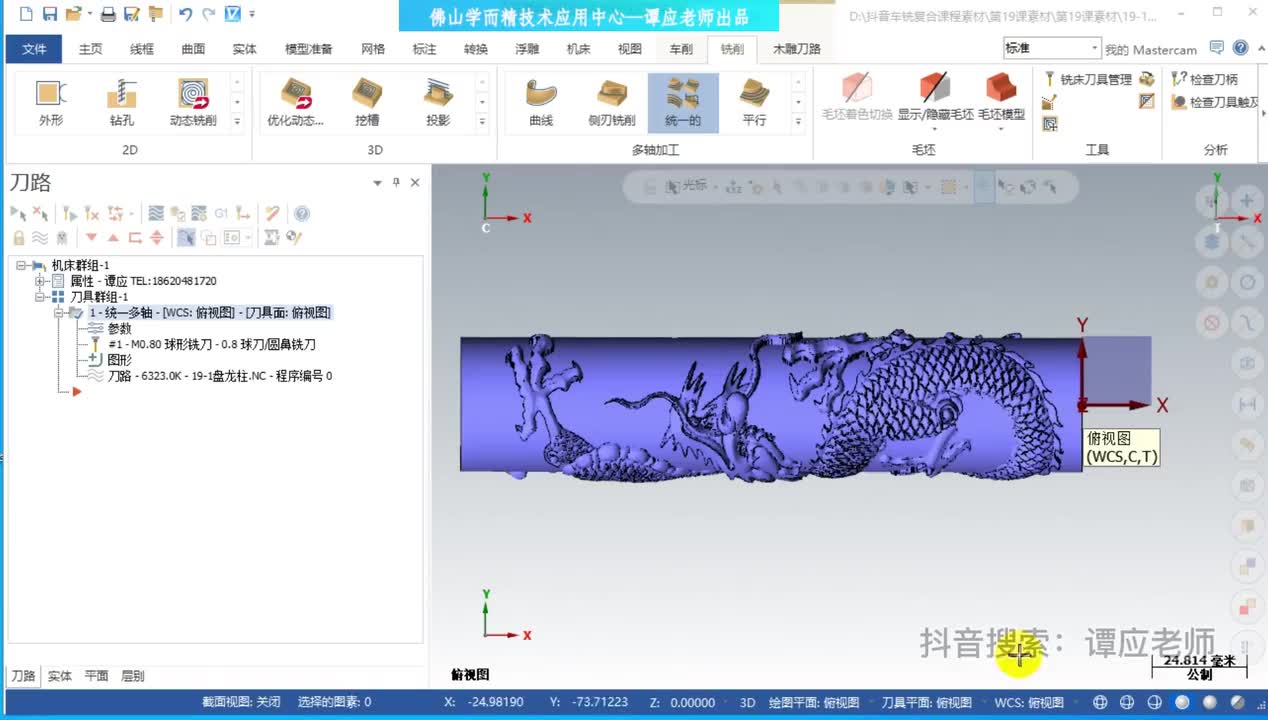Select the 投影 project toolpath

438,104
